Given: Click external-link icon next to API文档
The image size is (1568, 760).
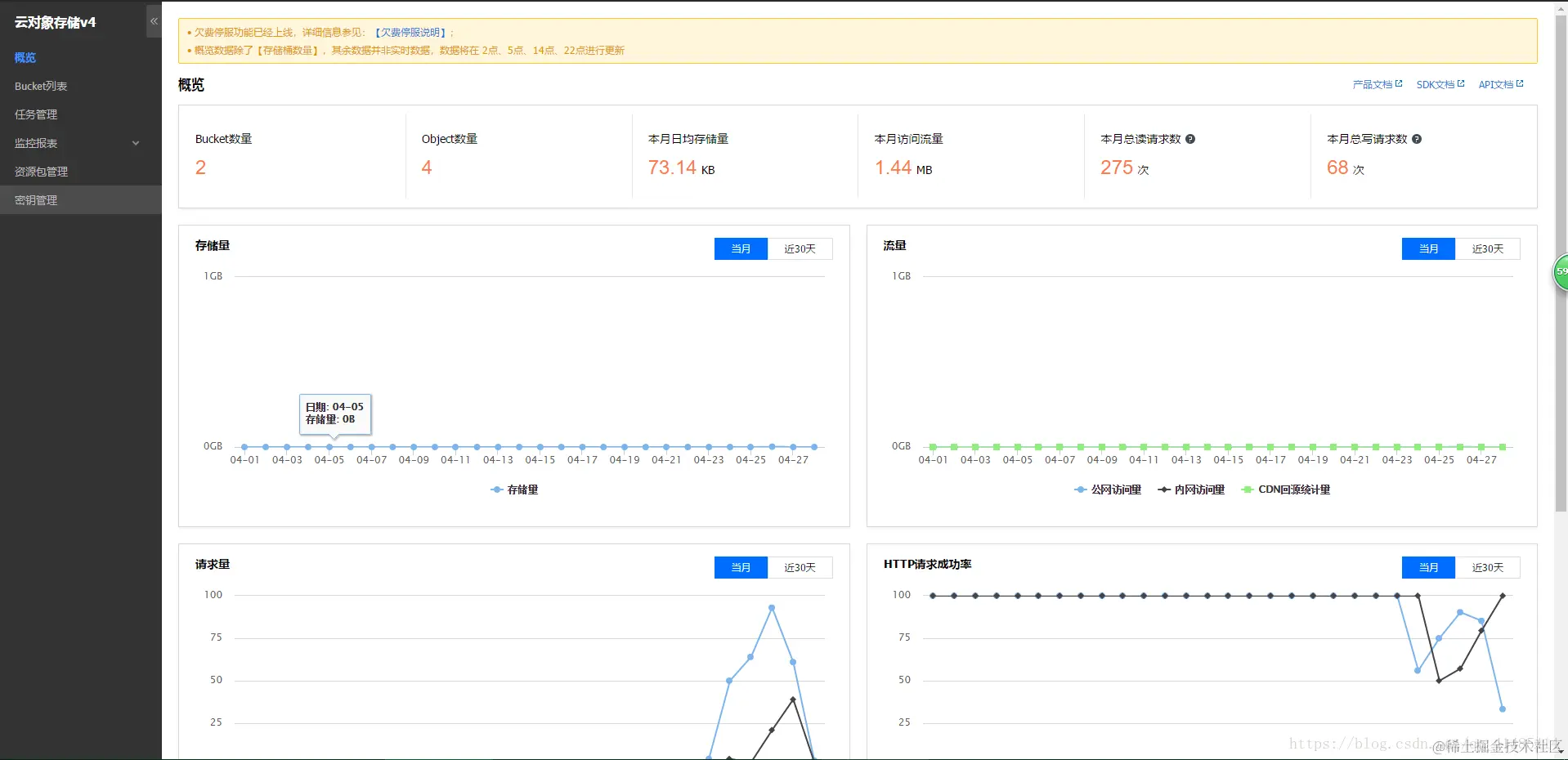Looking at the screenshot, I should (x=1520, y=83).
